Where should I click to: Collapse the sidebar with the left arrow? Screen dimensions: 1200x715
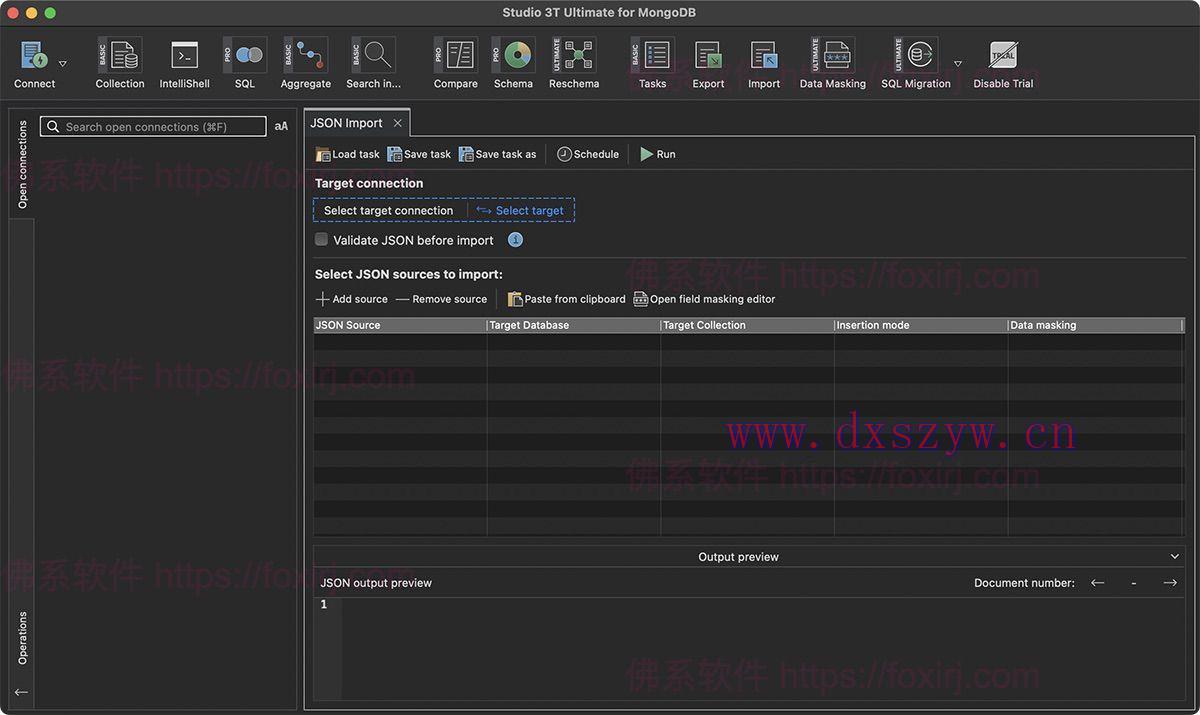21,692
